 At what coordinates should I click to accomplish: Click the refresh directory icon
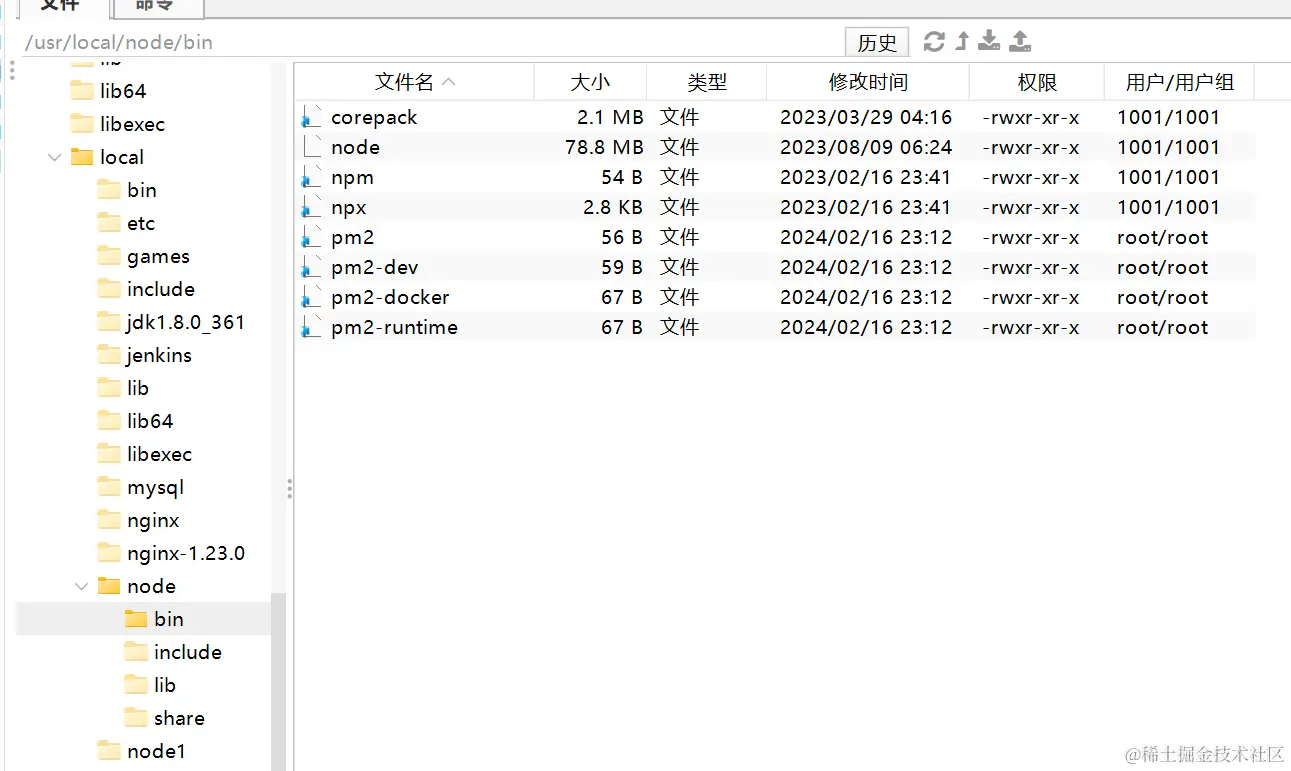click(x=934, y=41)
